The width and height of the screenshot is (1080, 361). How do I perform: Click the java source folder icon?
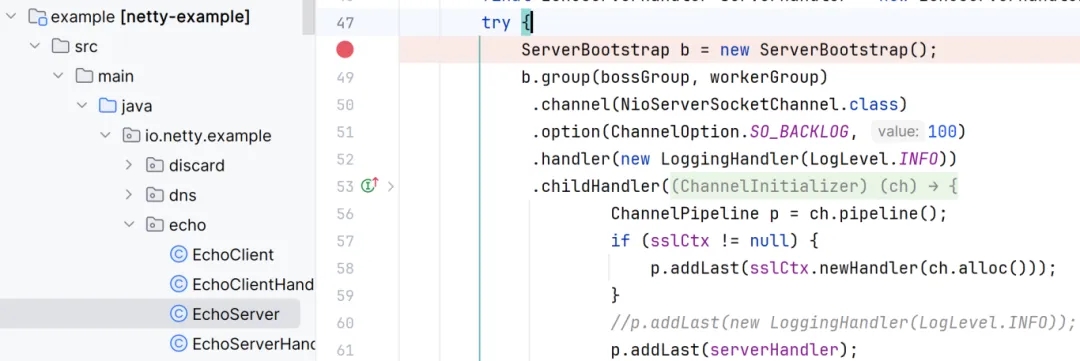click(x=106, y=106)
